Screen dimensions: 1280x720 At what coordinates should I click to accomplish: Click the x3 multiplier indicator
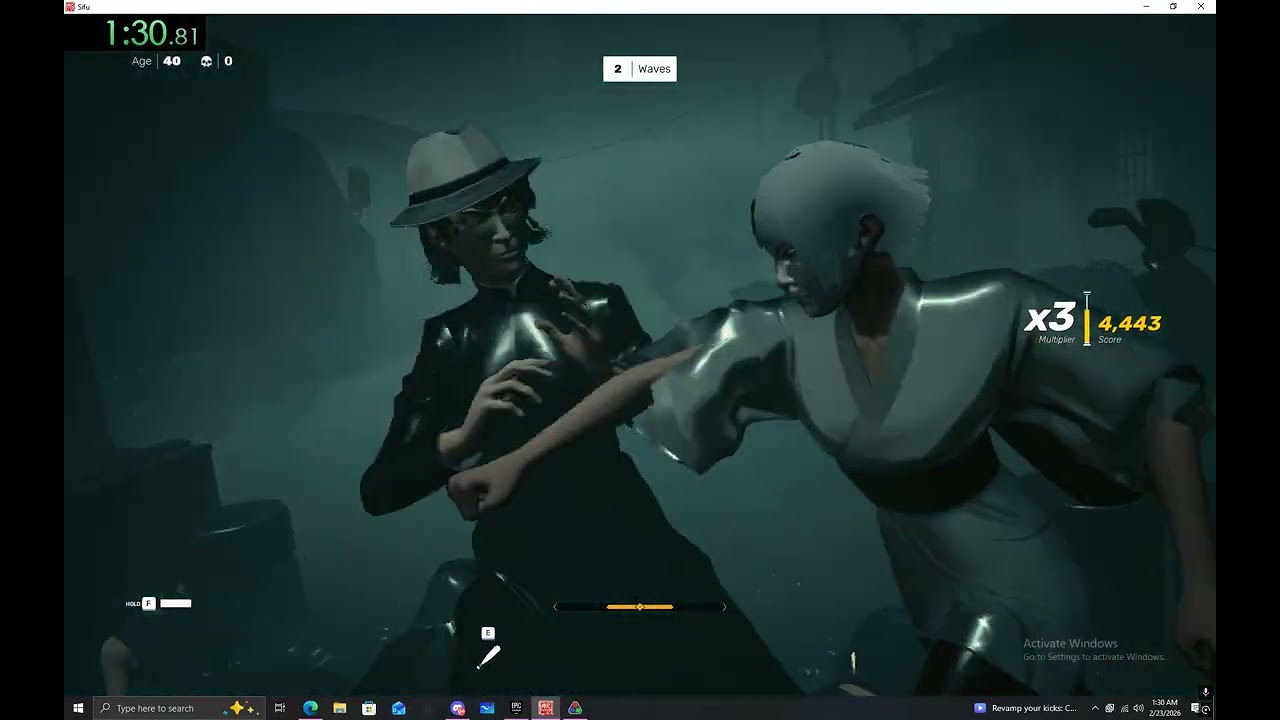pyautogui.click(x=1050, y=318)
